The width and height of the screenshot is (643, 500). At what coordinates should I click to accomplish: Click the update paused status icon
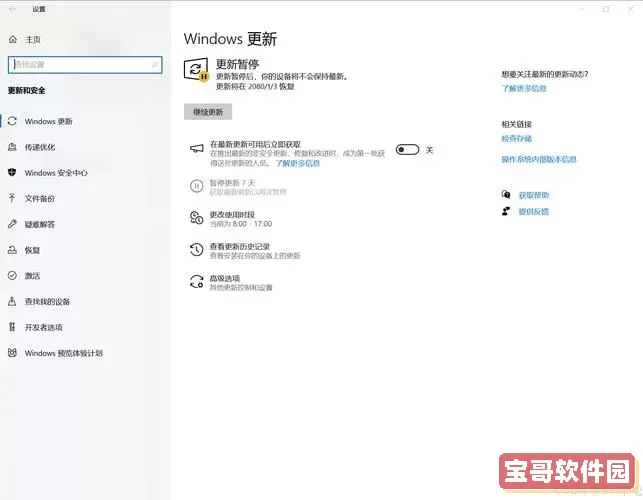(196, 70)
